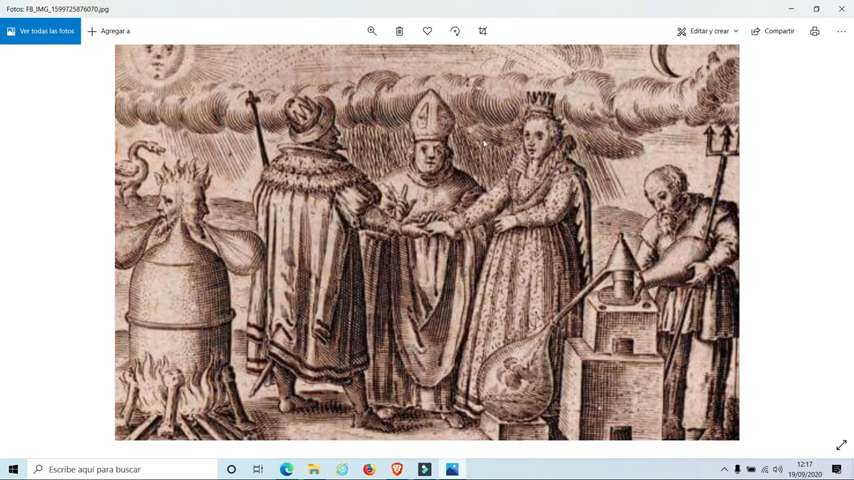Print the photo with the printer icon

pos(815,31)
